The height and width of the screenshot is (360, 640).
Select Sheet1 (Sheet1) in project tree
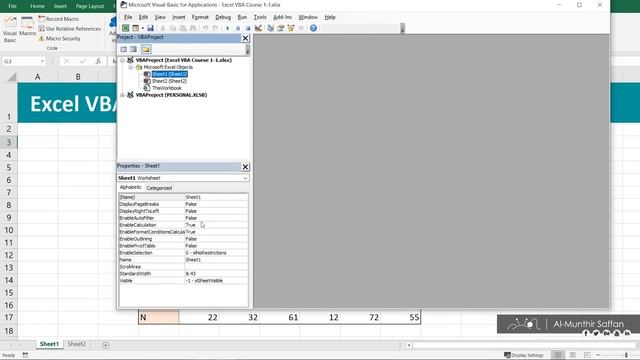coord(169,74)
